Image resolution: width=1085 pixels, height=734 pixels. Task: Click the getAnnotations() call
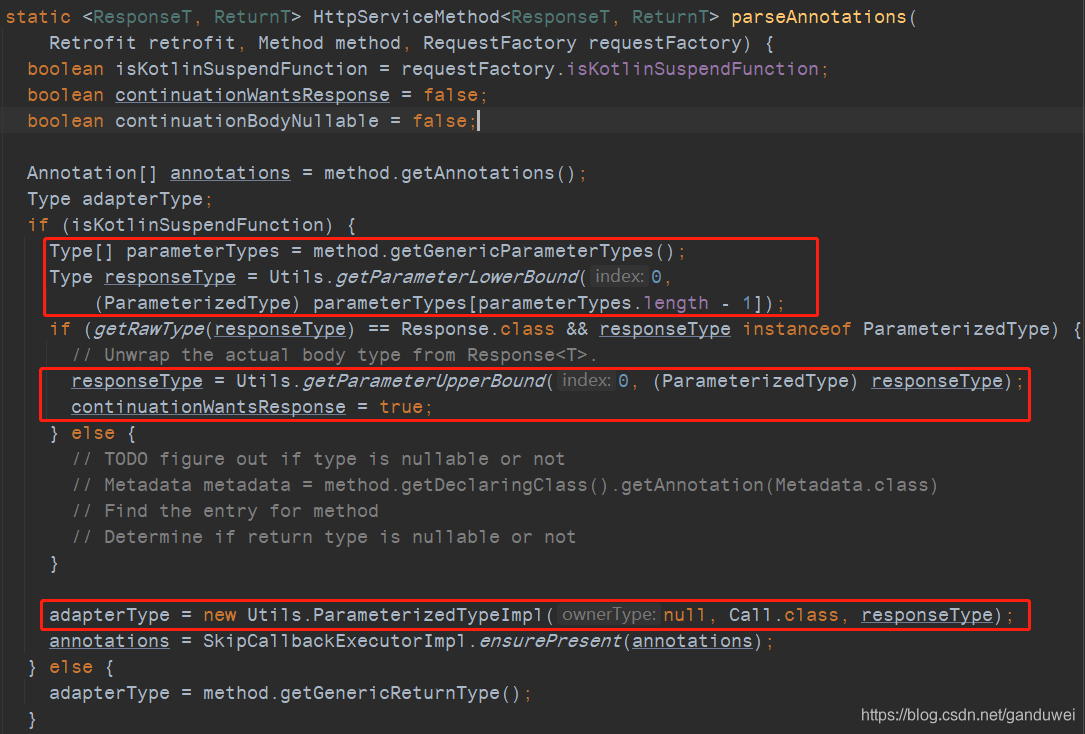[488, 173]
